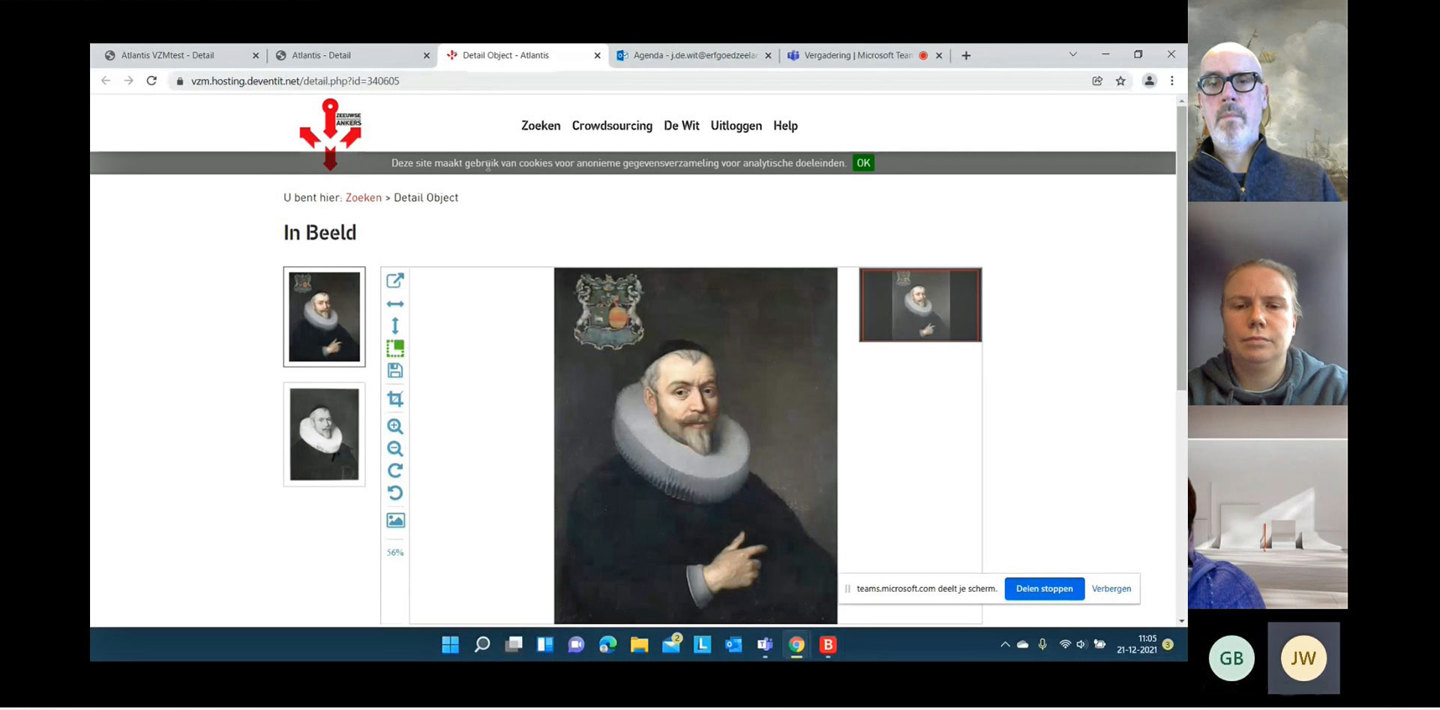1440x710 pixels.
Task: Reload the page in Chrome
Action: pos(152,81)
